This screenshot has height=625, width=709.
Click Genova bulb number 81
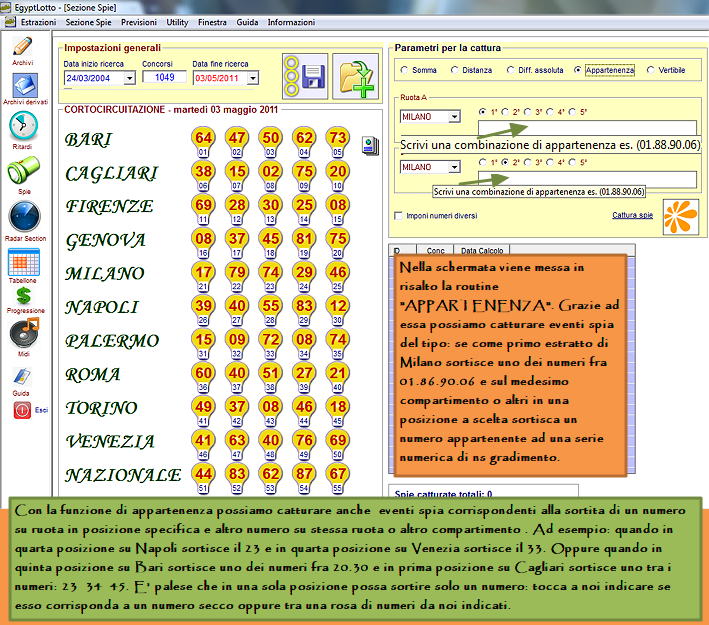coord(304,239)
